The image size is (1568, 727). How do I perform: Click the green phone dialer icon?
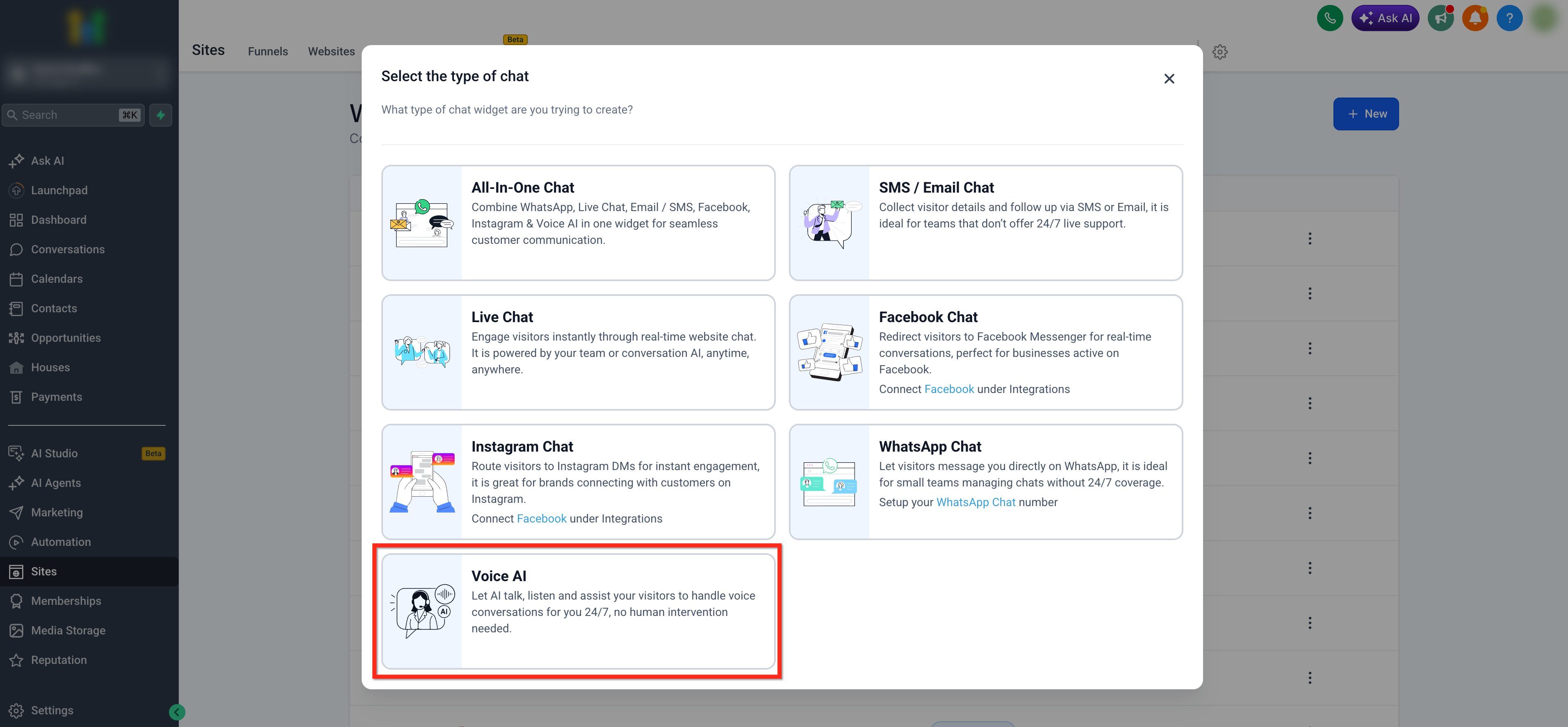click(x=1329, y=18)
